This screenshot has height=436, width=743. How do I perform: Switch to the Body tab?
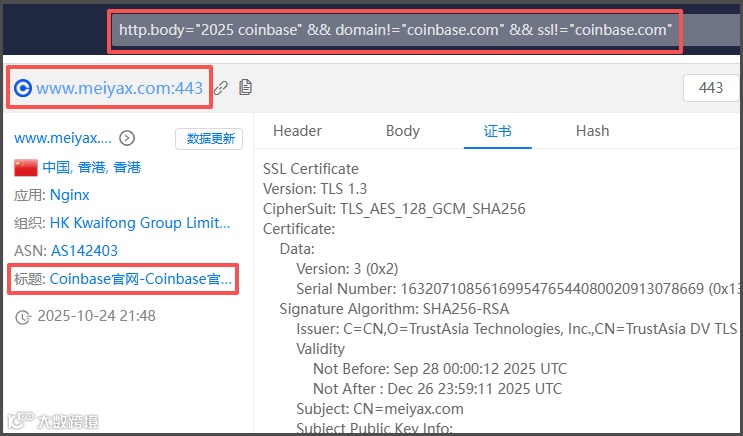[403, 131]
